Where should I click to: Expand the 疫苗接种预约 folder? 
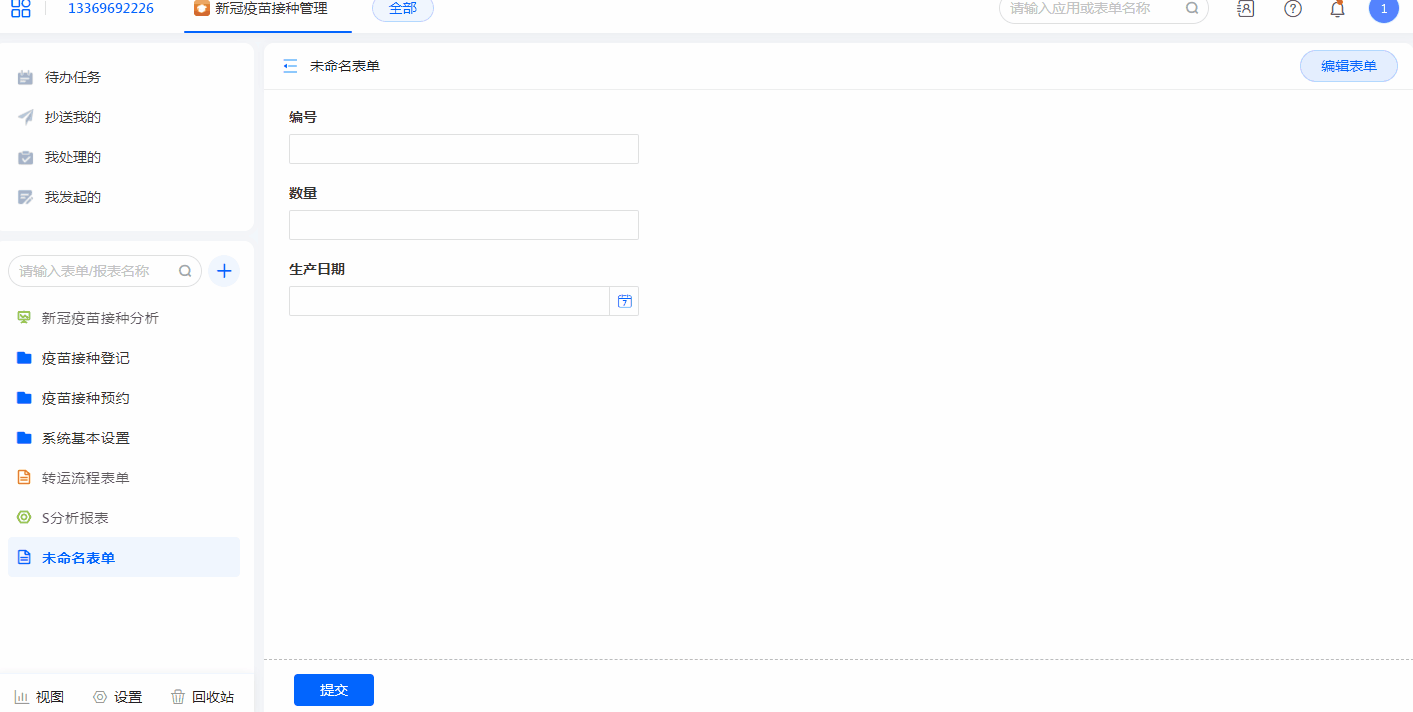(x=85, y=398)
